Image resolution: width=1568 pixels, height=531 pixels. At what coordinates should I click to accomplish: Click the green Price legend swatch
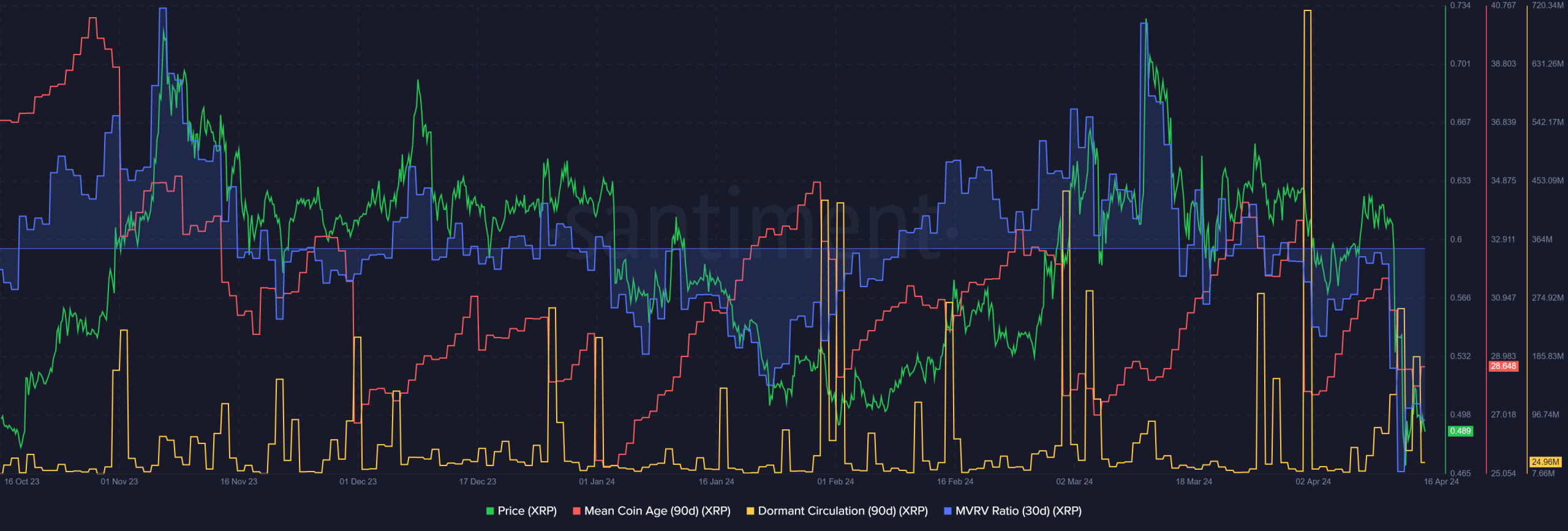pyautogui.click(x=490, y=511)
